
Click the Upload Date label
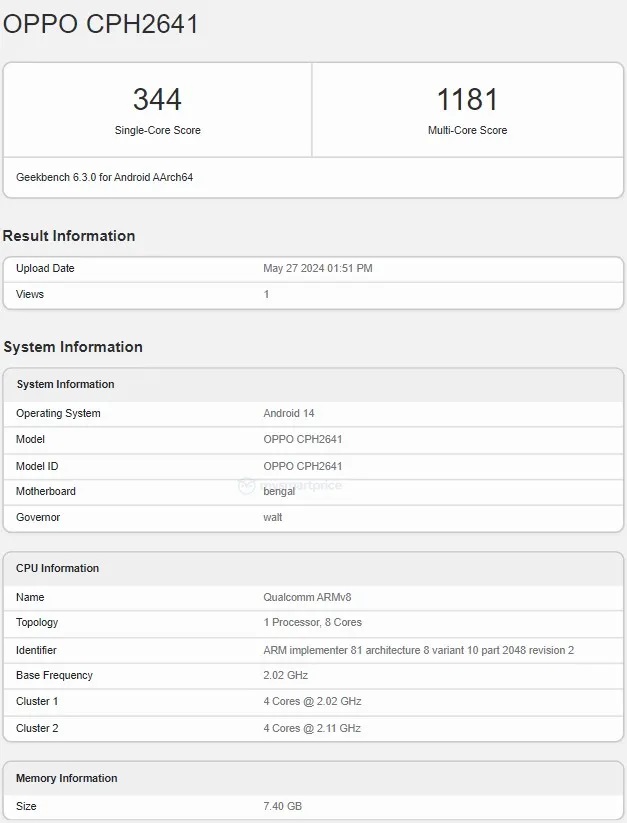(x=45, y=268)
